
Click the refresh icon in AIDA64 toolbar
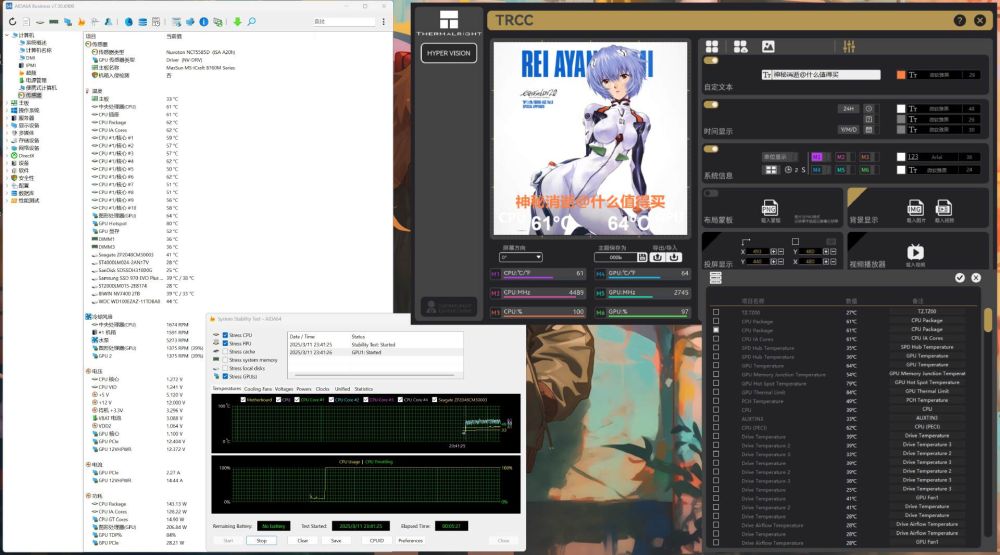[12, 22]
